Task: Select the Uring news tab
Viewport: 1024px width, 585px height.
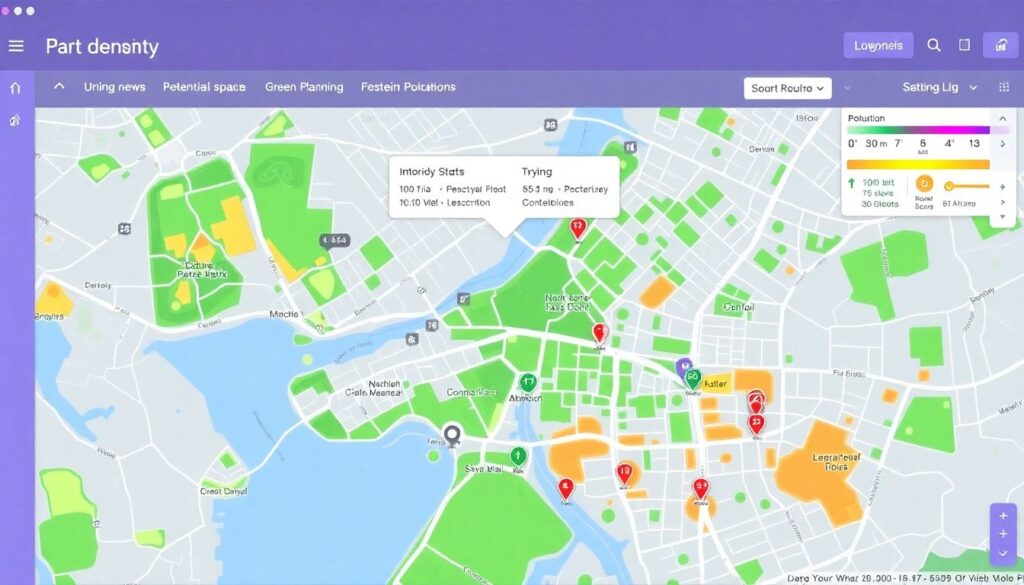Action: click(114, 87)
